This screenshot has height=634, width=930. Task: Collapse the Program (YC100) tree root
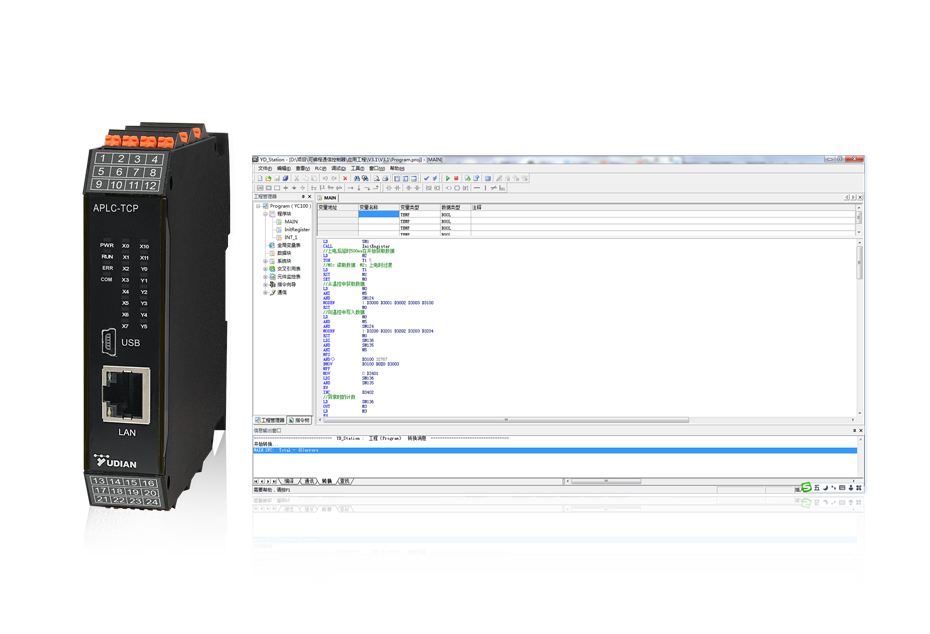pos(259,206)
